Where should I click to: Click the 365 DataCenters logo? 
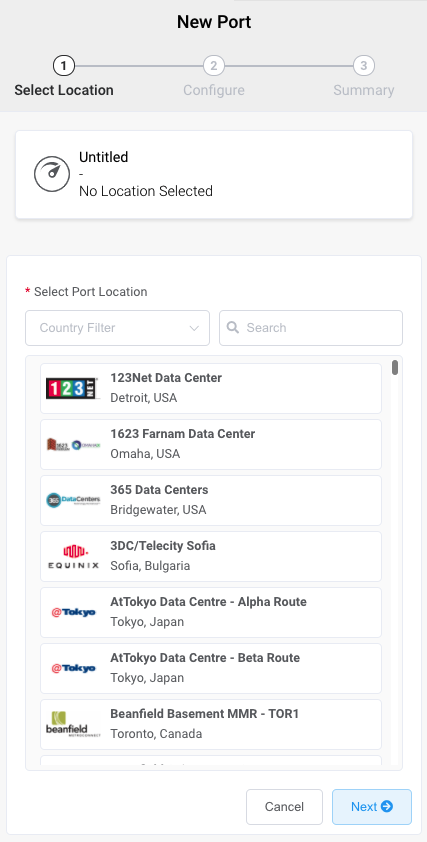coord(73,500)
